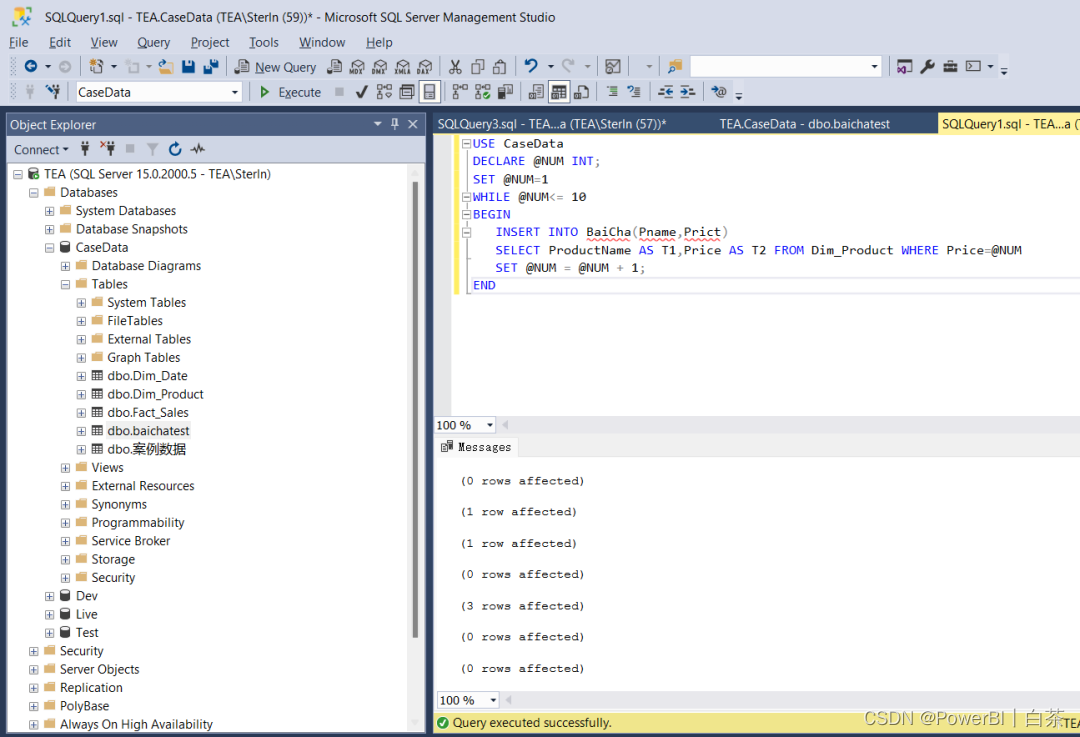
Task: Select dbo.baichatest table in tree
Action: click(x=148, y=431)
